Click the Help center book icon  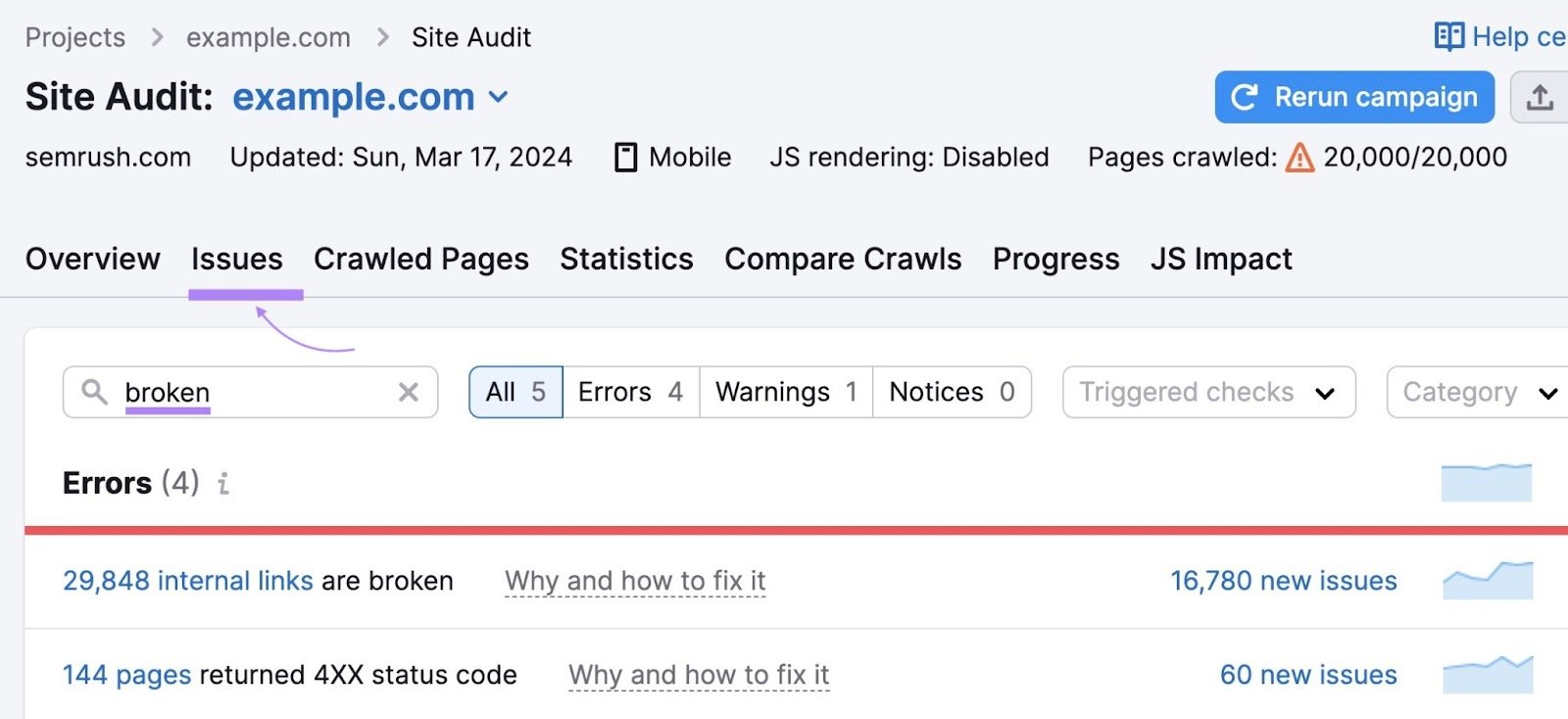pyautogui.click(x=1448, y=37)
